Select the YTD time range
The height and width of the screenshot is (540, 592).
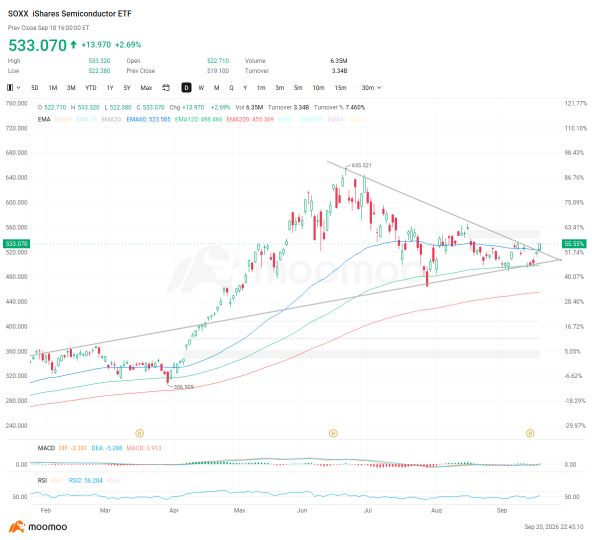pos(91,88)
